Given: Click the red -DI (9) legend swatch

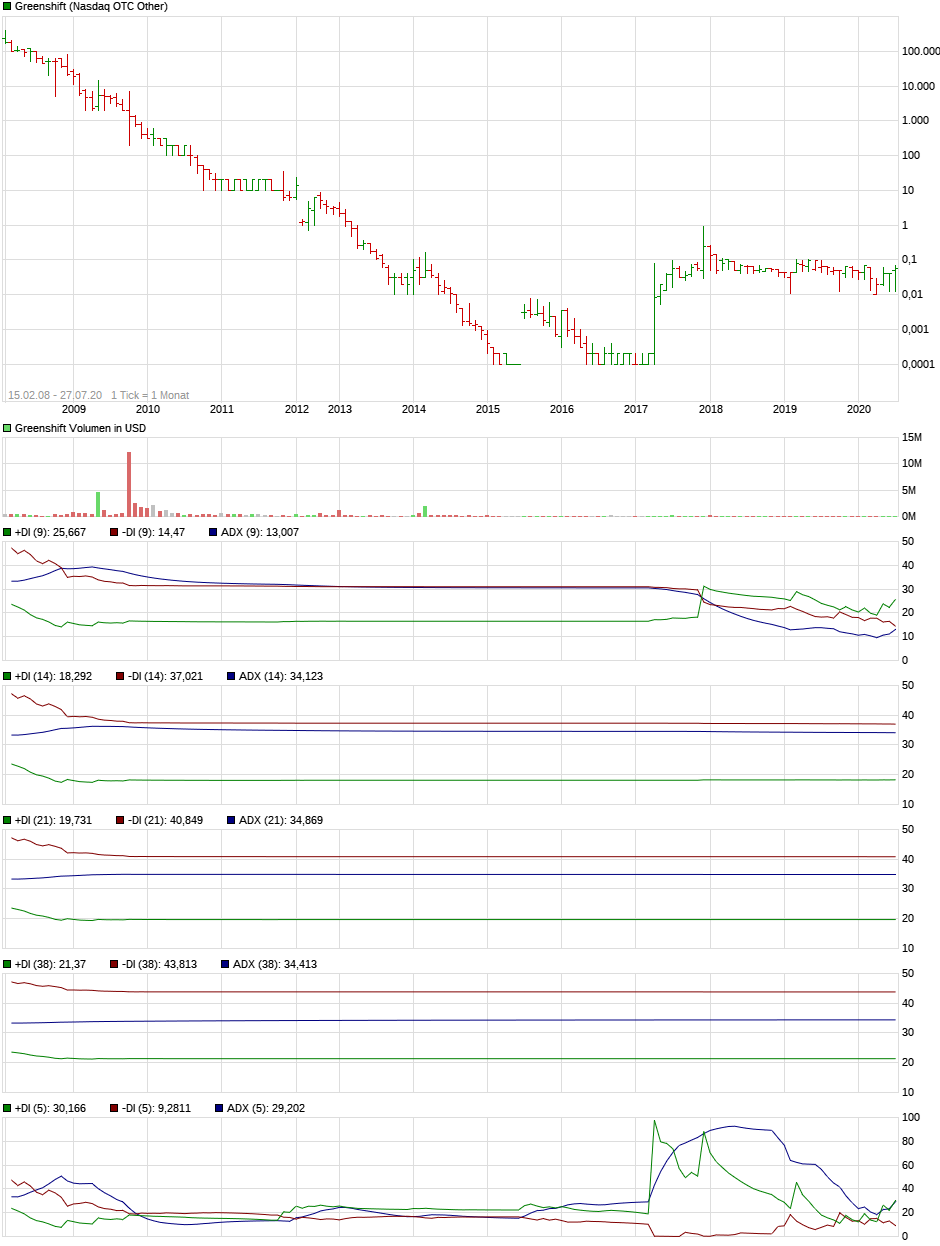Looking at the screenshot, I should [x=114, y=532].
